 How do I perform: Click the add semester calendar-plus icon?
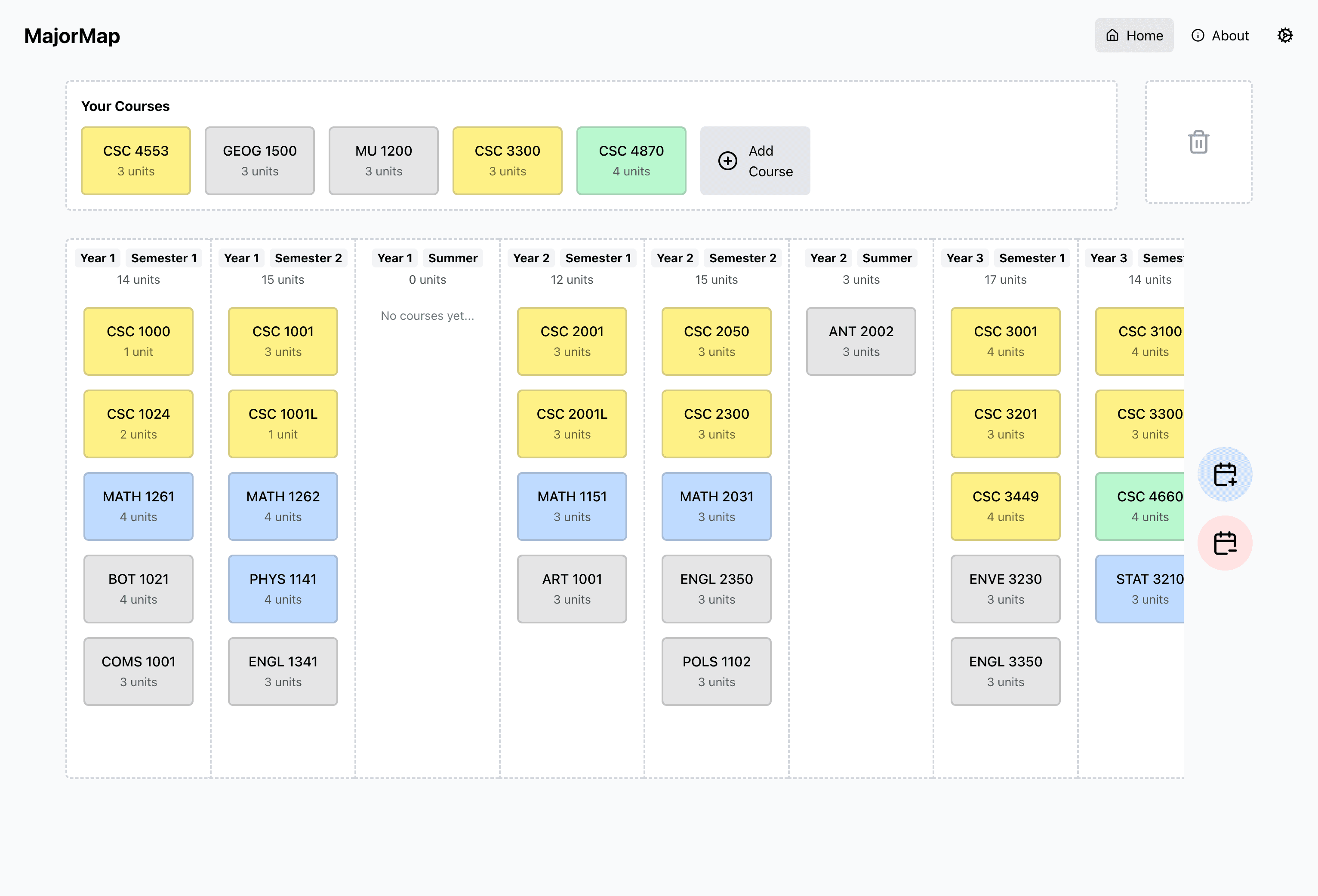(1224, 474)
